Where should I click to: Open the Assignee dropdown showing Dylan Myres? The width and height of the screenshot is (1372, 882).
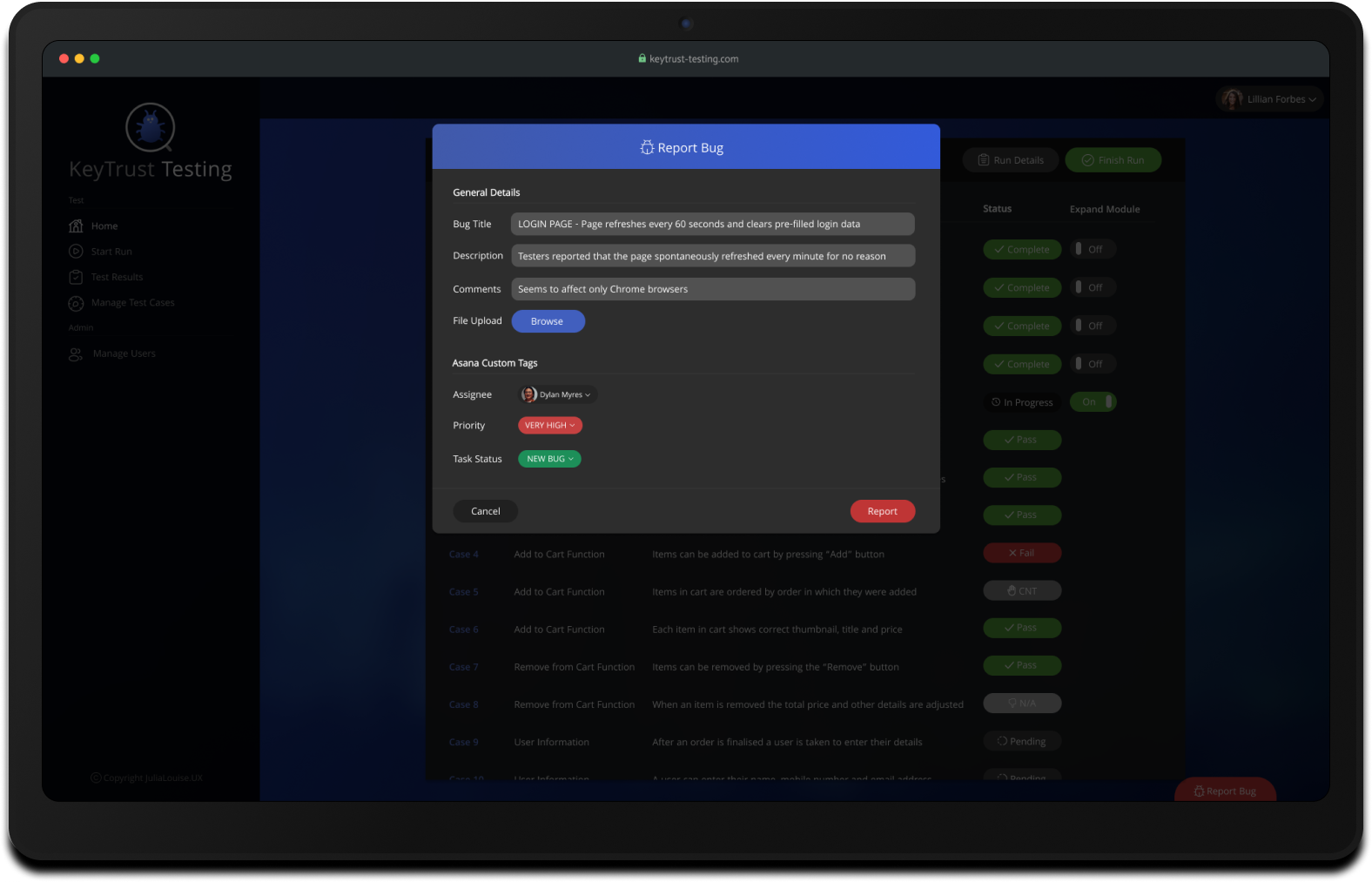tap(557, 394)
